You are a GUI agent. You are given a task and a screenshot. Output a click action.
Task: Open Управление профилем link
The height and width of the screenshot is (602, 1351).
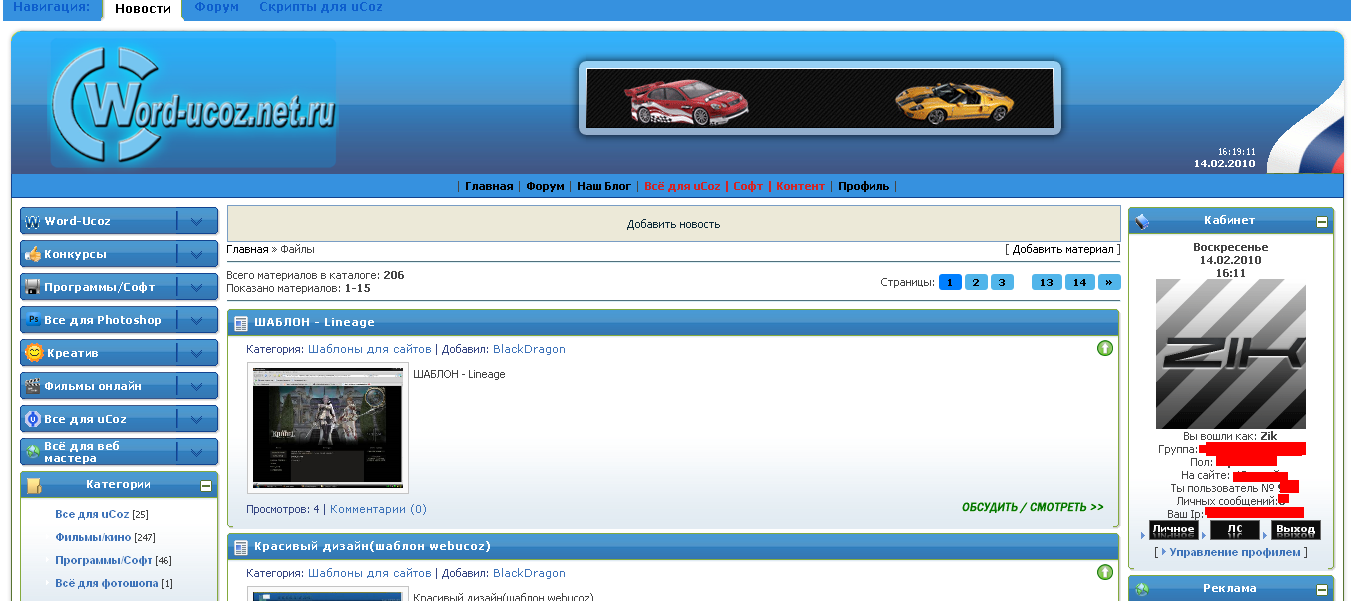coord(1235,552)
